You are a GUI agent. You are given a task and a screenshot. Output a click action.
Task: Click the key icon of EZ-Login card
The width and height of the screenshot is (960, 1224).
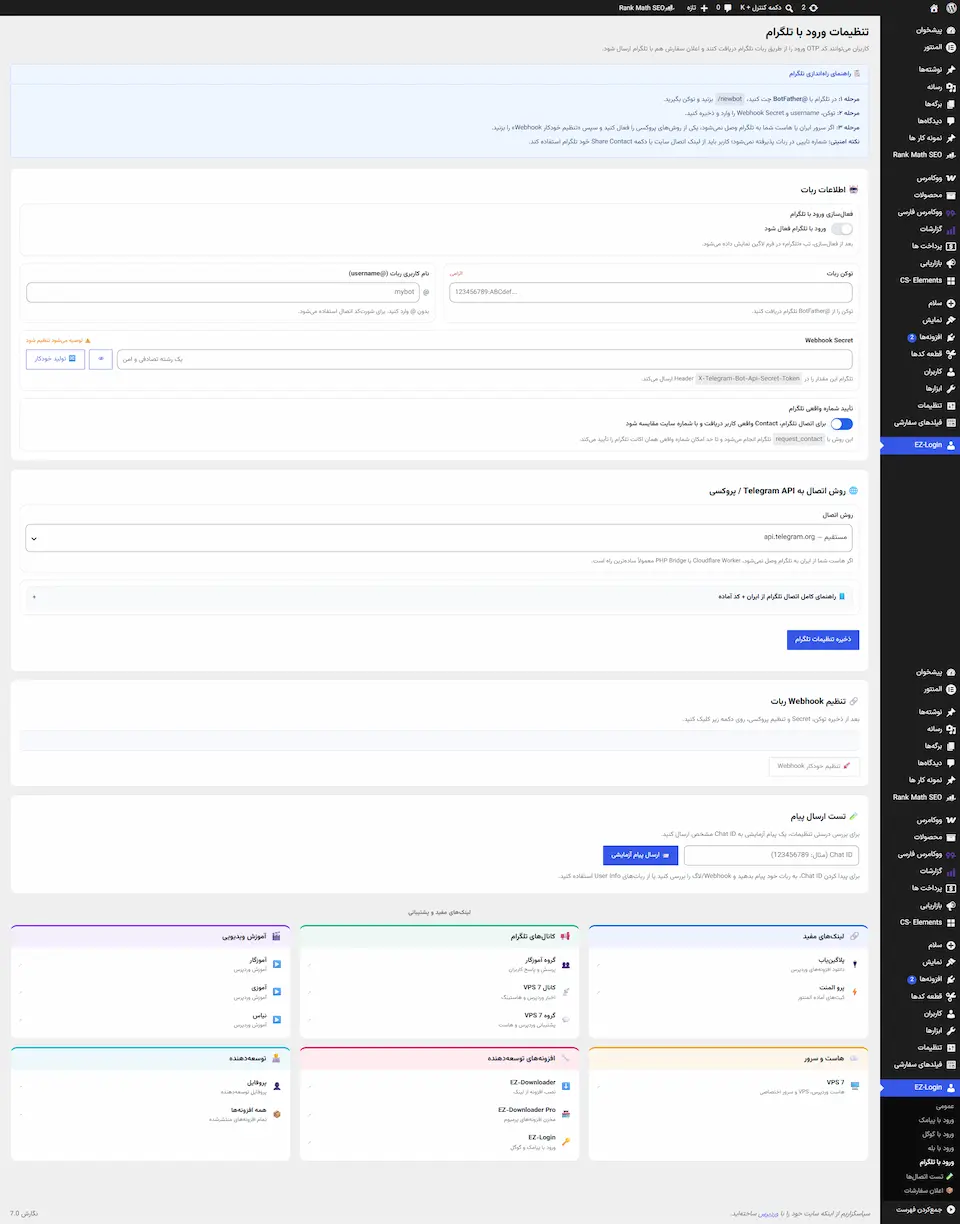click(565, 1142)
